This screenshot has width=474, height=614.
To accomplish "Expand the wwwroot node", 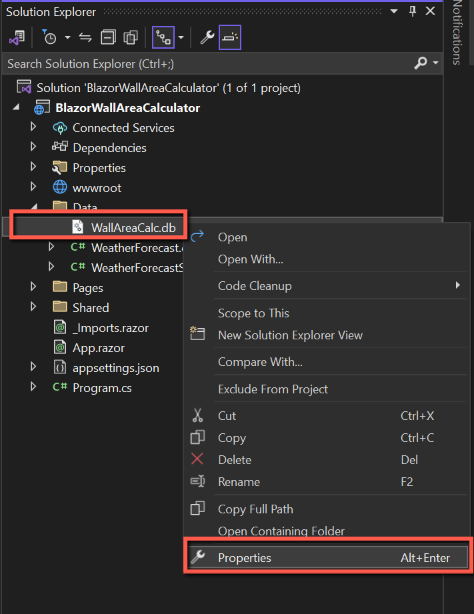I will [33, 186].
